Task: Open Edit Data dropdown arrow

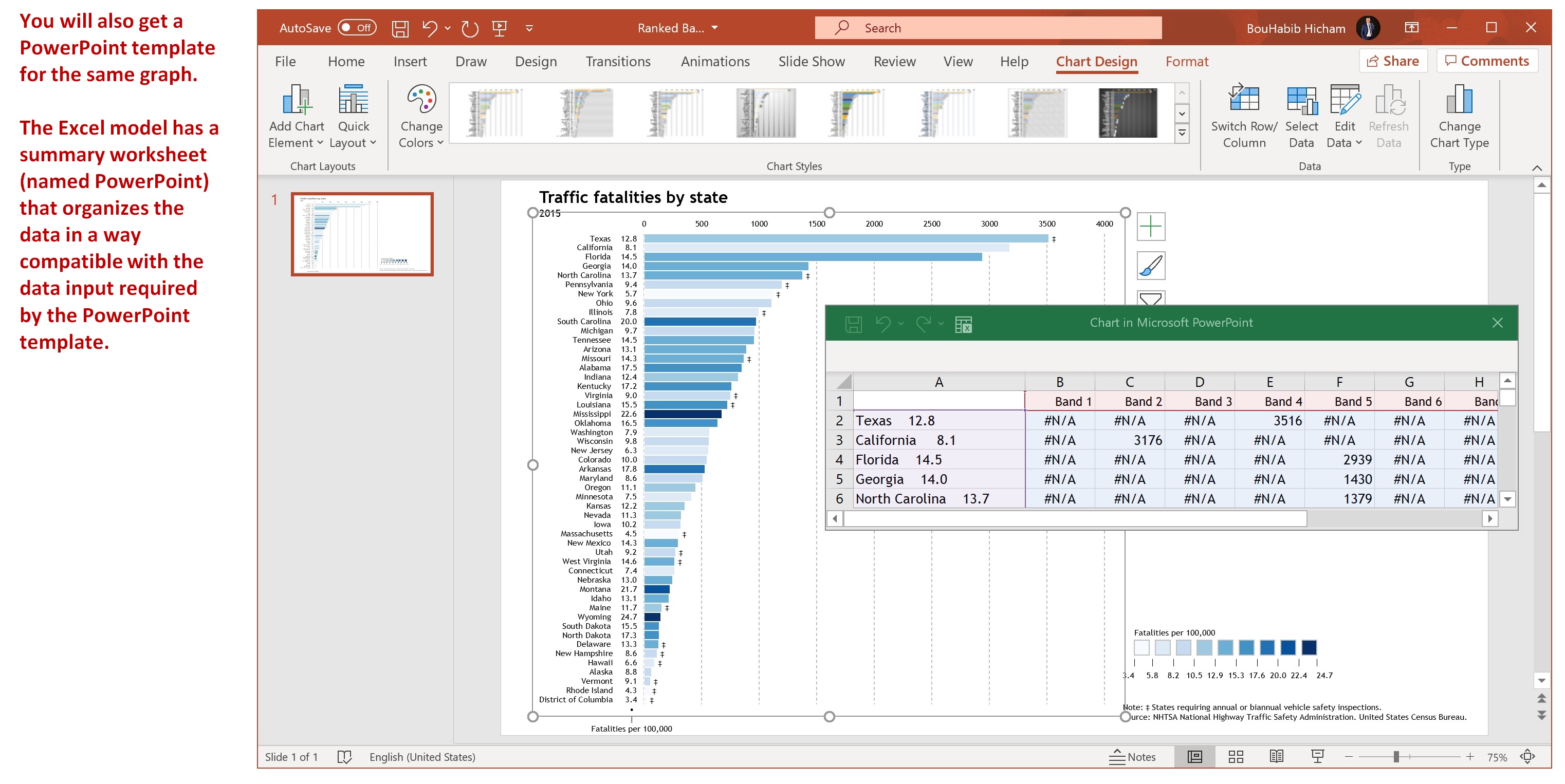Action: pos(1358,143)
